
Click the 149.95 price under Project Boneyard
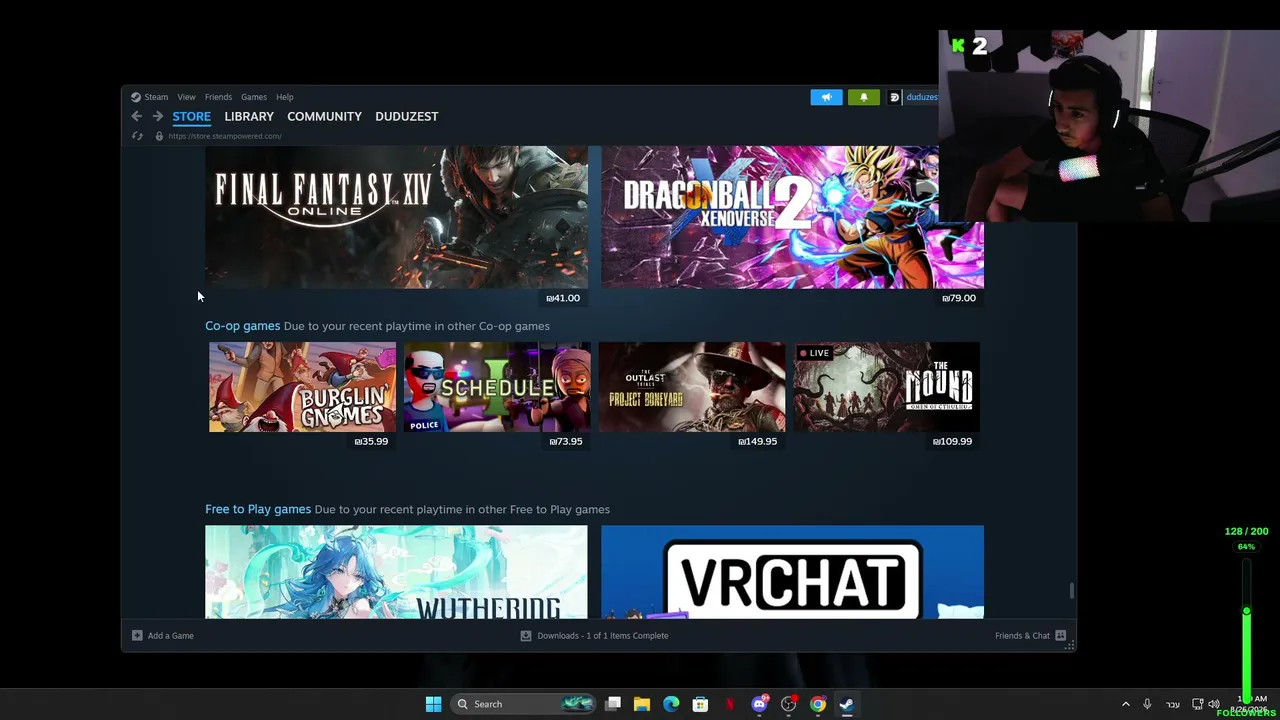click(757, 441)
